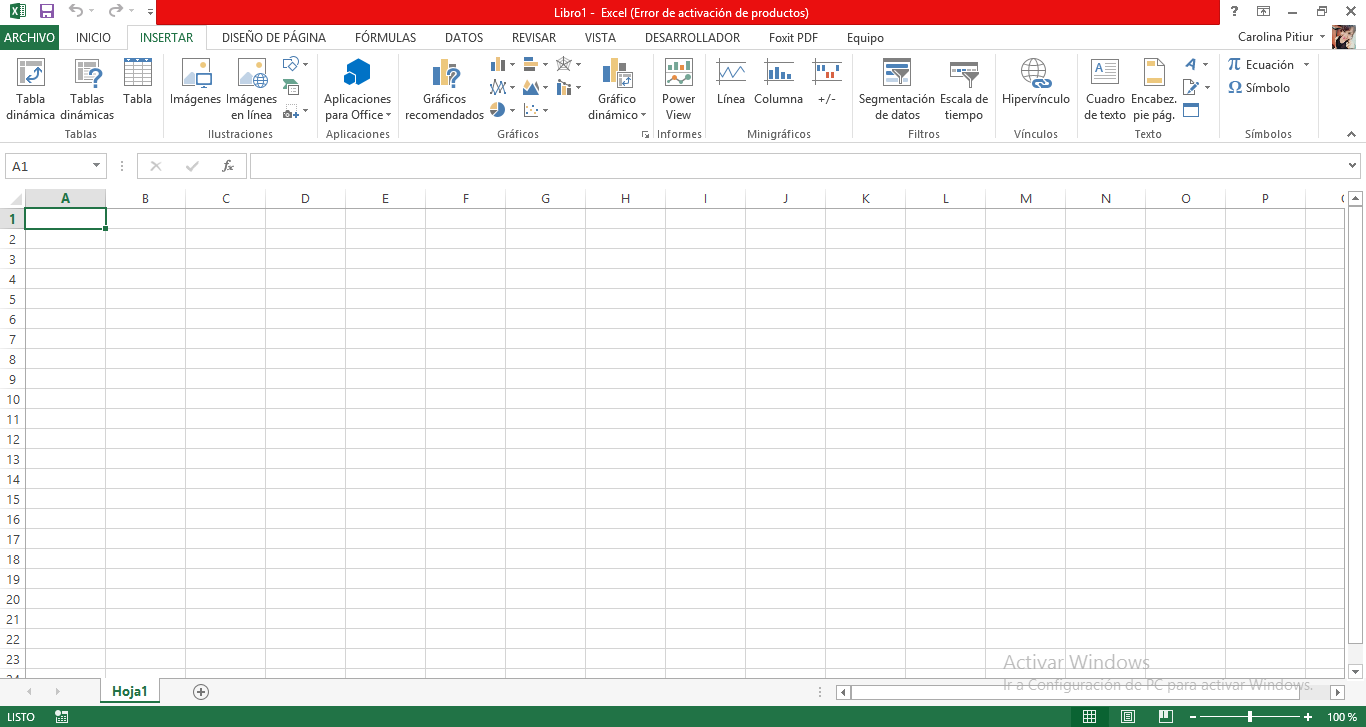Undo the last action

pos(76,12)
